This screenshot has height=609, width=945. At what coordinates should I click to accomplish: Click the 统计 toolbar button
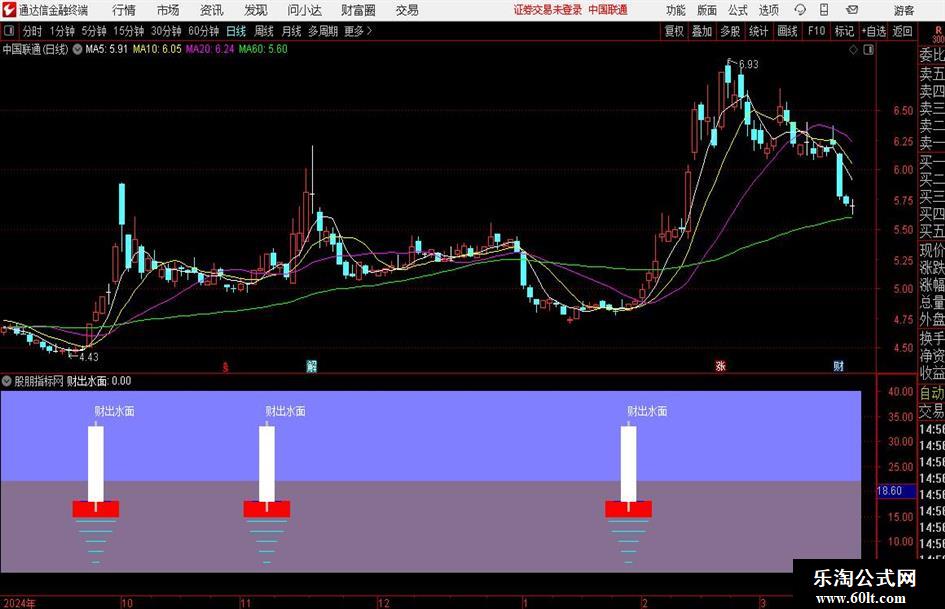click(x=758, y=31)
